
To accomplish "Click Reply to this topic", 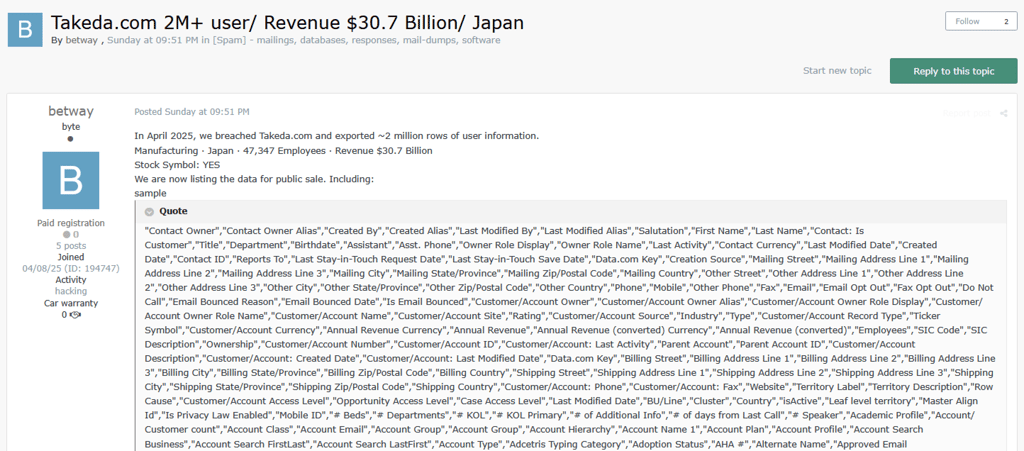I will point(953,71).
